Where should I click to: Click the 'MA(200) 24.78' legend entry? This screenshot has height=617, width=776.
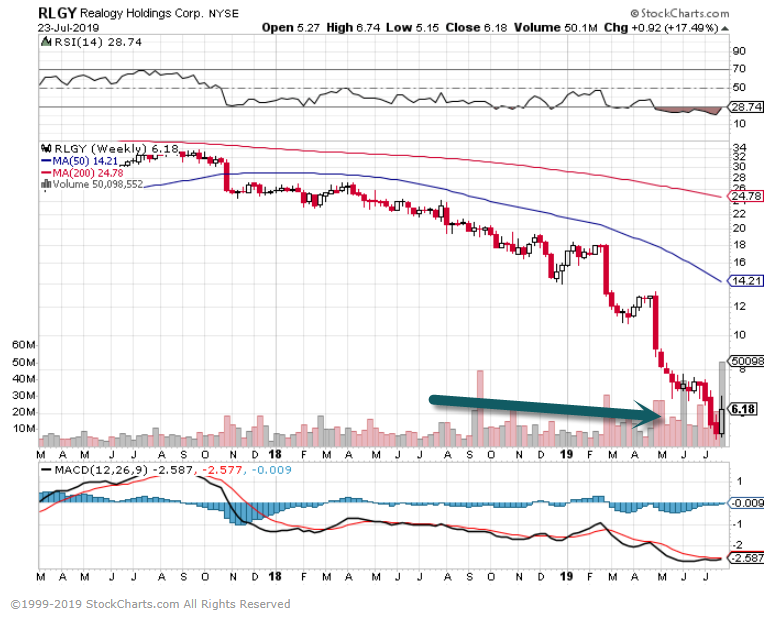[x=82, y=173]
